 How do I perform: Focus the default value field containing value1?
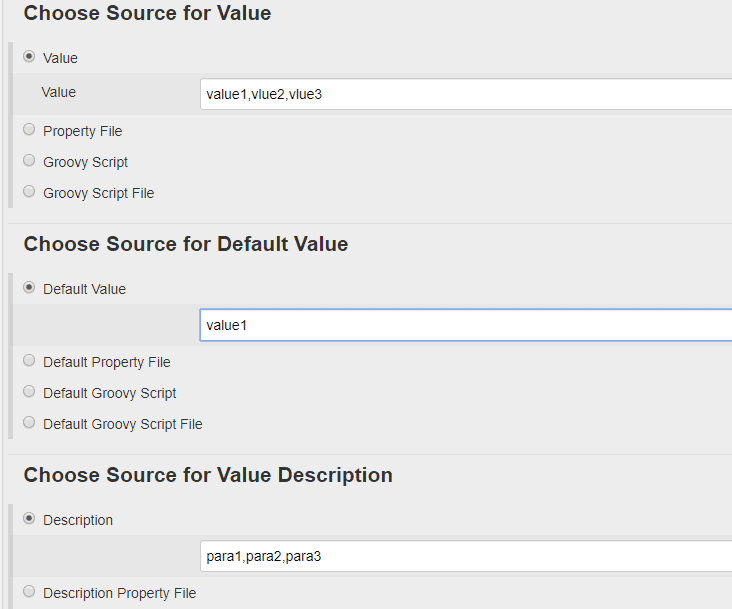pos(465,325)
